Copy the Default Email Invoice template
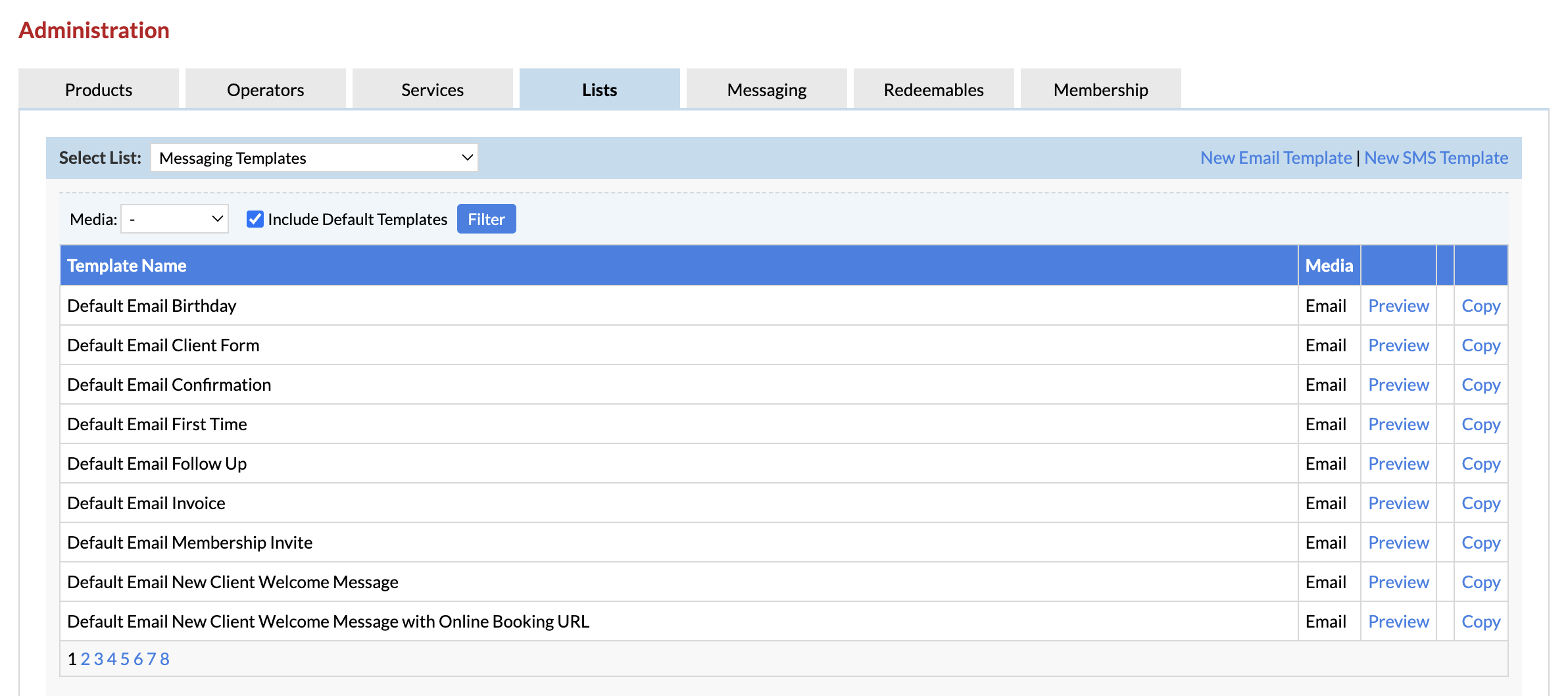Image resolution: width=1568 pixels, height=696 pixels. (x=1481, y=503)
